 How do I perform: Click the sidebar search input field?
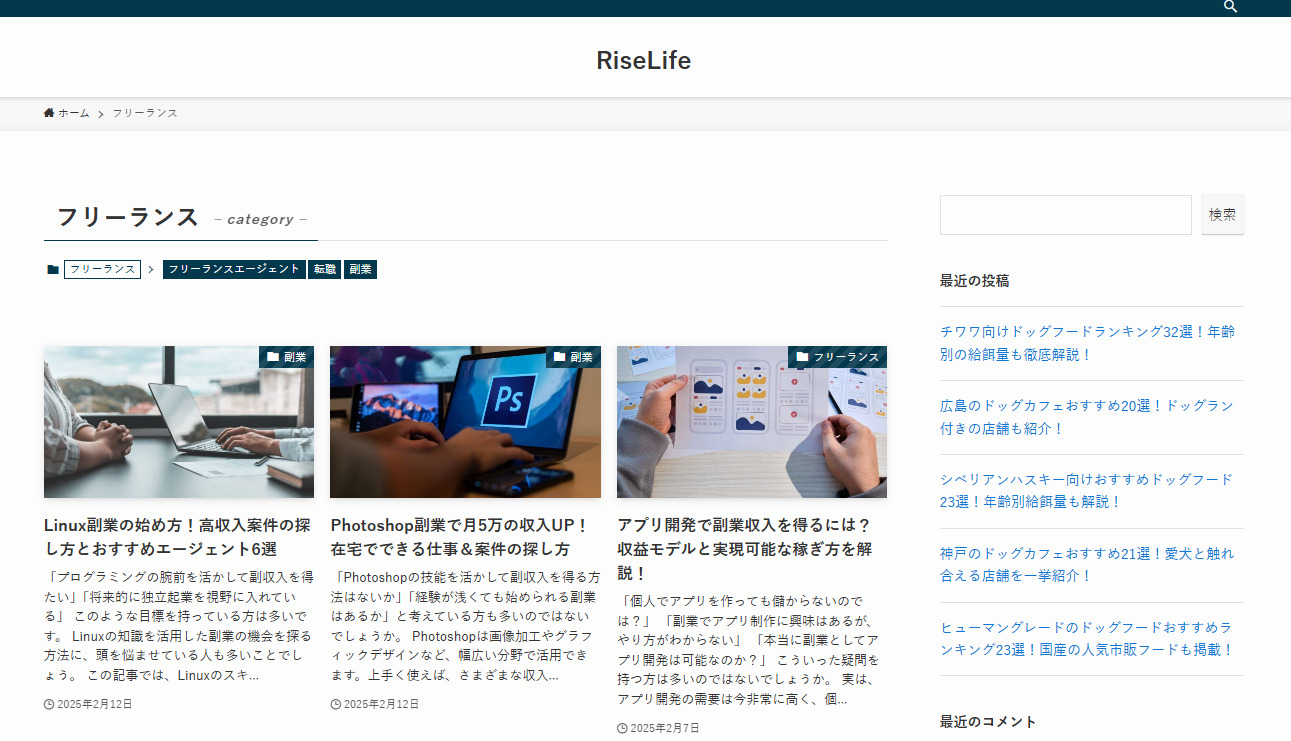pos(1066,215)
